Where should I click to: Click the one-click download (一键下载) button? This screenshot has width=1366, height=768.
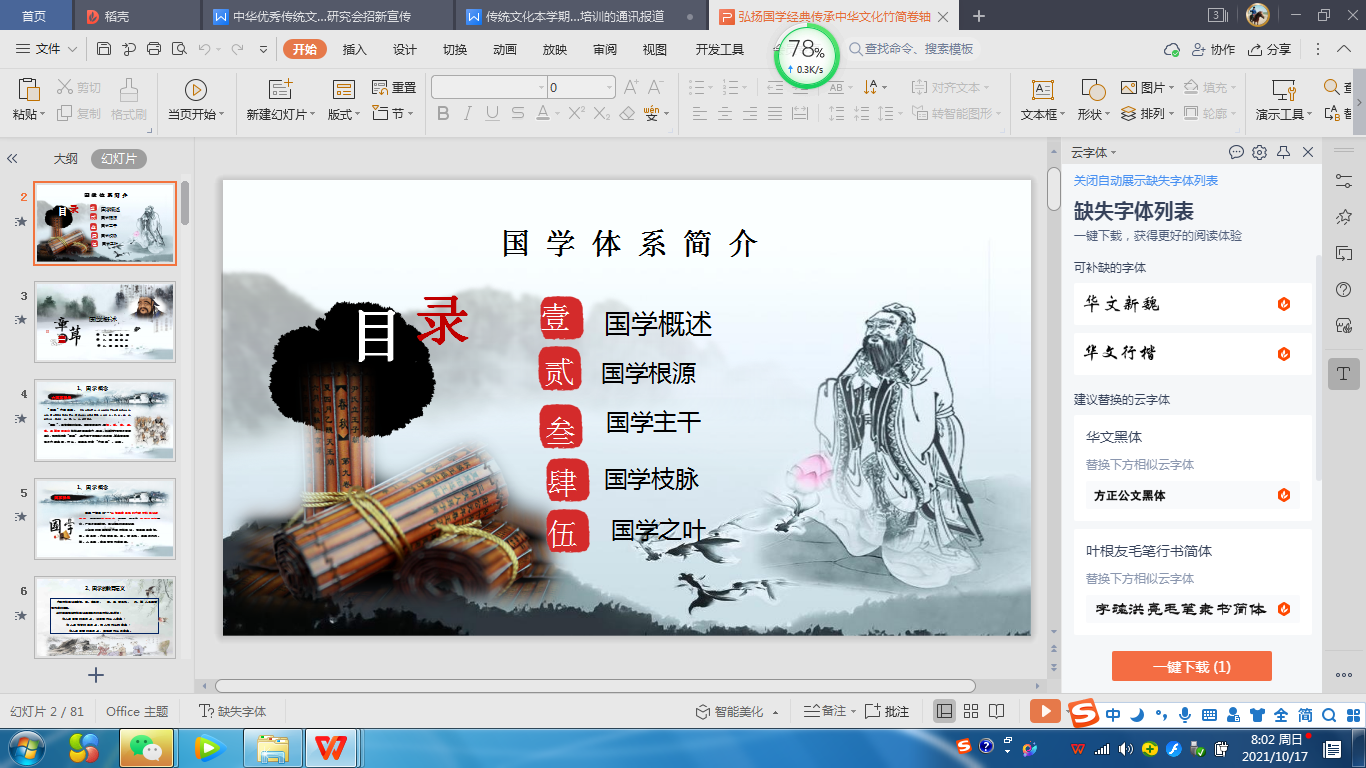click(x=1191, y=666)
